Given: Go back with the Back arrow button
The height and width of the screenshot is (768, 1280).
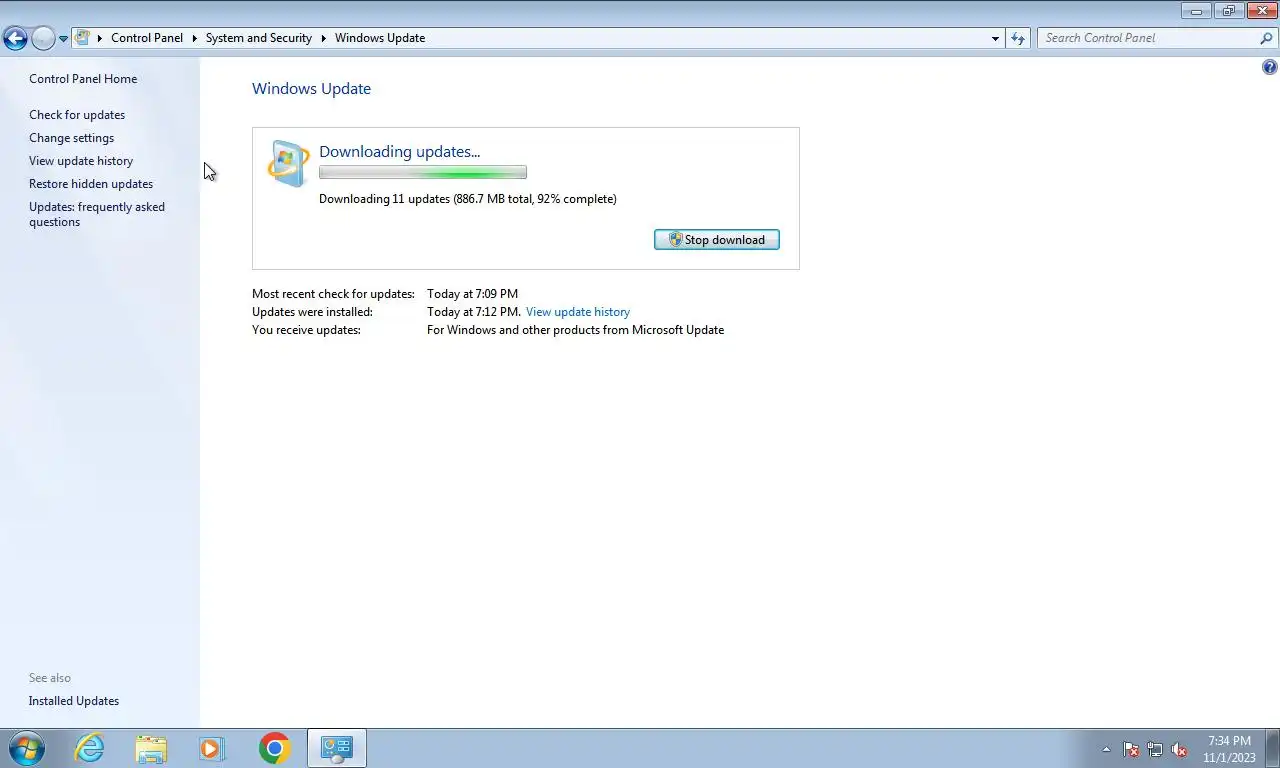Looking at the screenshot, I should [15, 39].
